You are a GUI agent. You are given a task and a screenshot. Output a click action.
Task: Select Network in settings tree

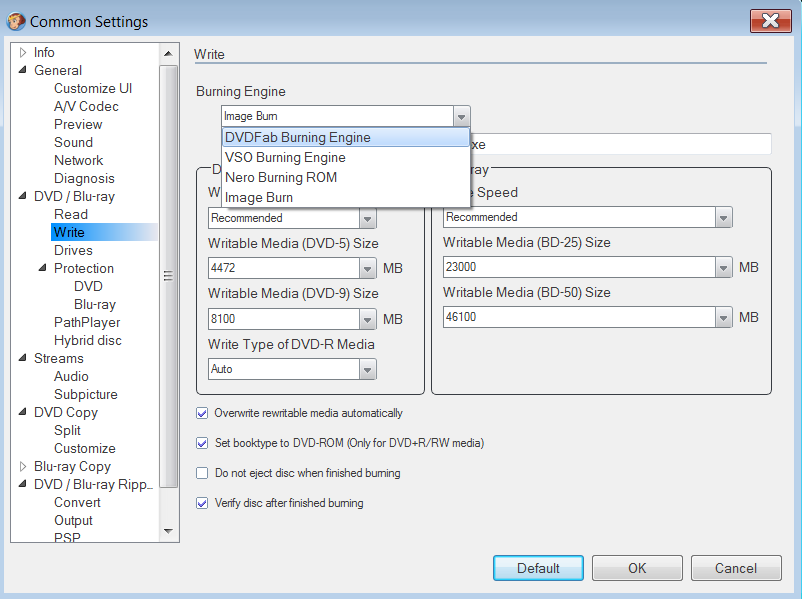point(79,161)
